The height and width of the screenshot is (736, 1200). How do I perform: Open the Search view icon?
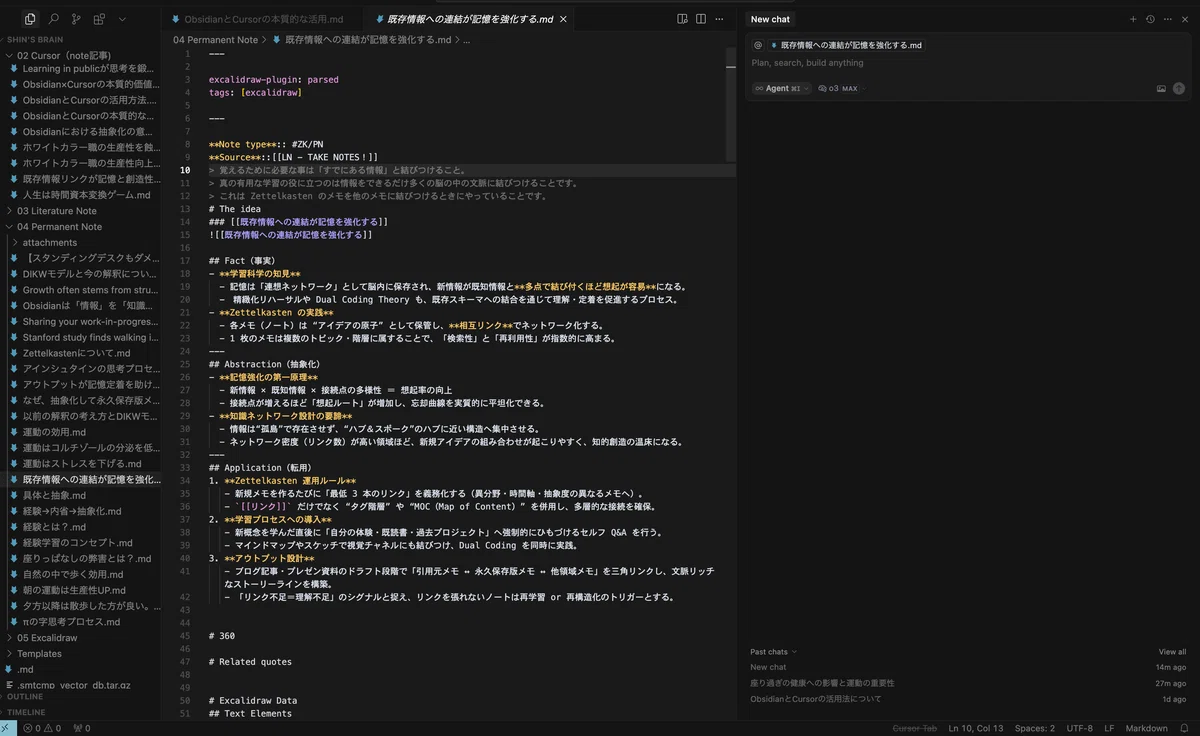click(53, 19)
